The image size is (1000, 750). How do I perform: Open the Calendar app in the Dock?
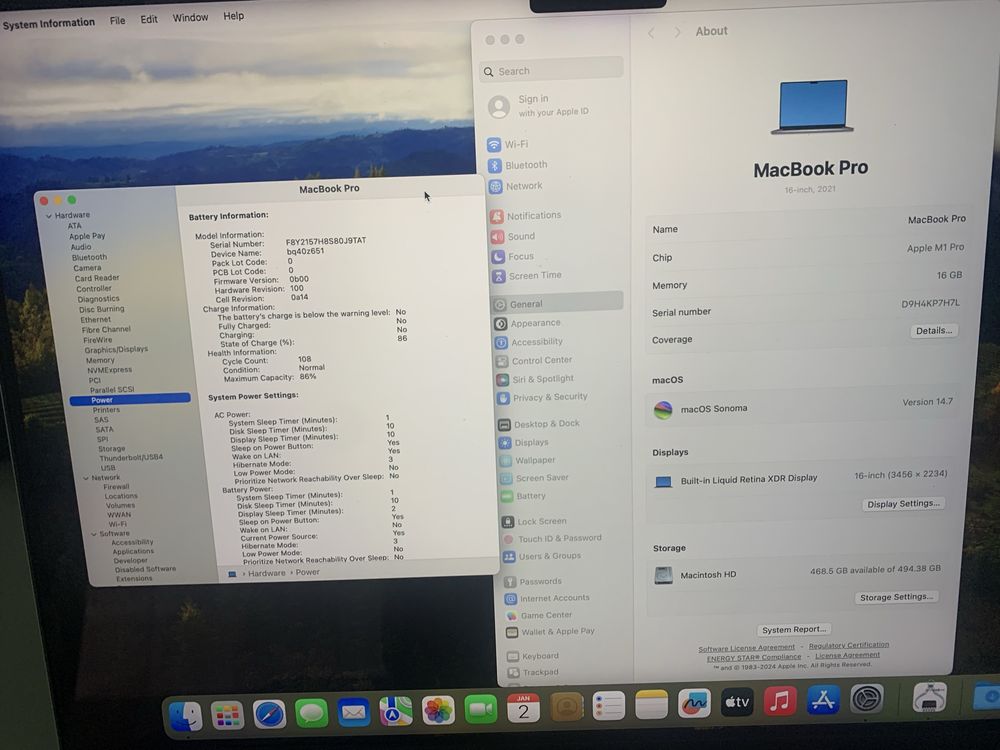(523, 708)
